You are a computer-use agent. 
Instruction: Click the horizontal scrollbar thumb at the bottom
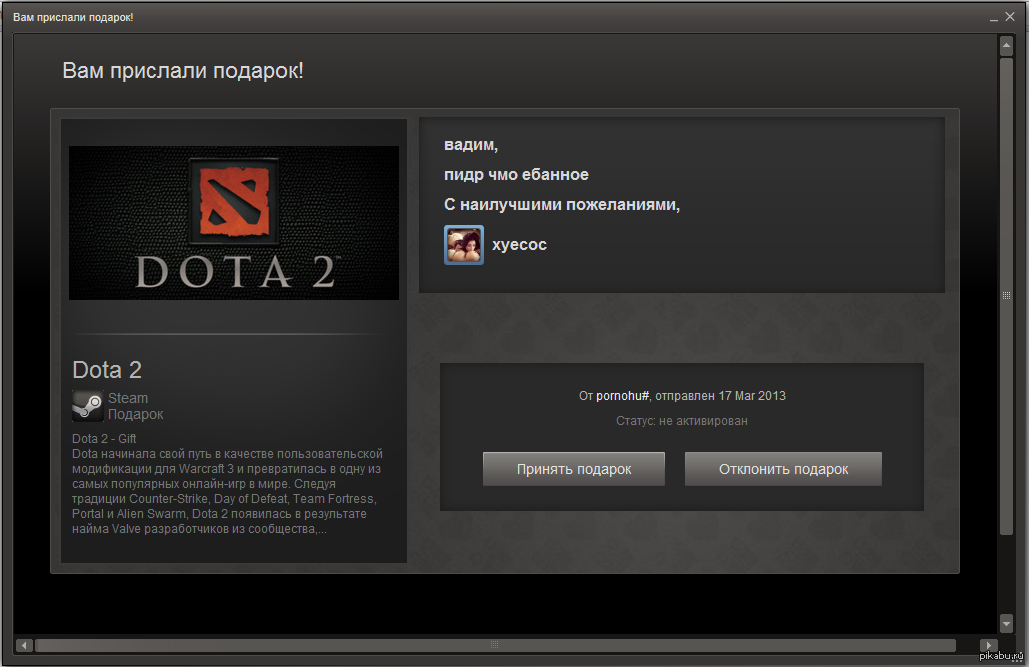coord(494,645)
